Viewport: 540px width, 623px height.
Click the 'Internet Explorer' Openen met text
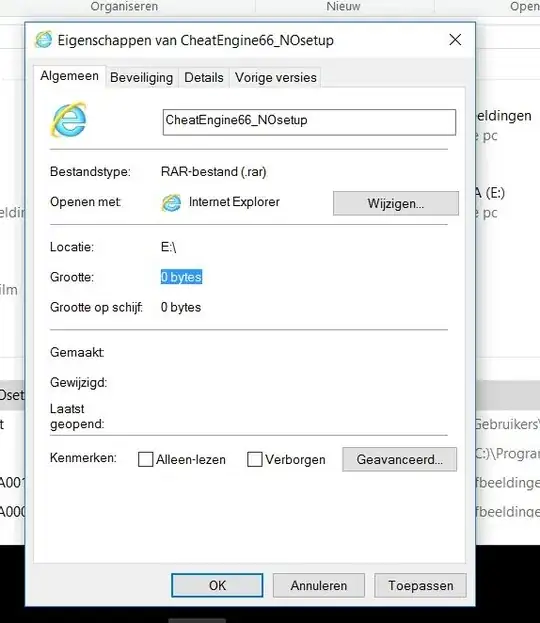(x=234, y=202)
